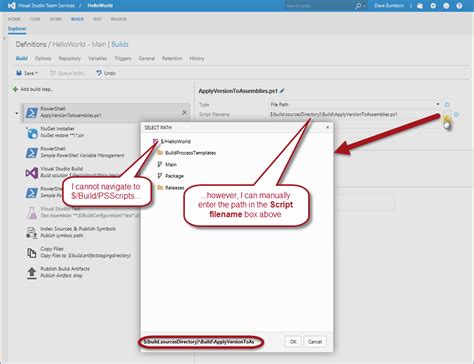474x364 pixels.
Task: Select the NuGet Installer step text
Action: [x=62, y=132]
